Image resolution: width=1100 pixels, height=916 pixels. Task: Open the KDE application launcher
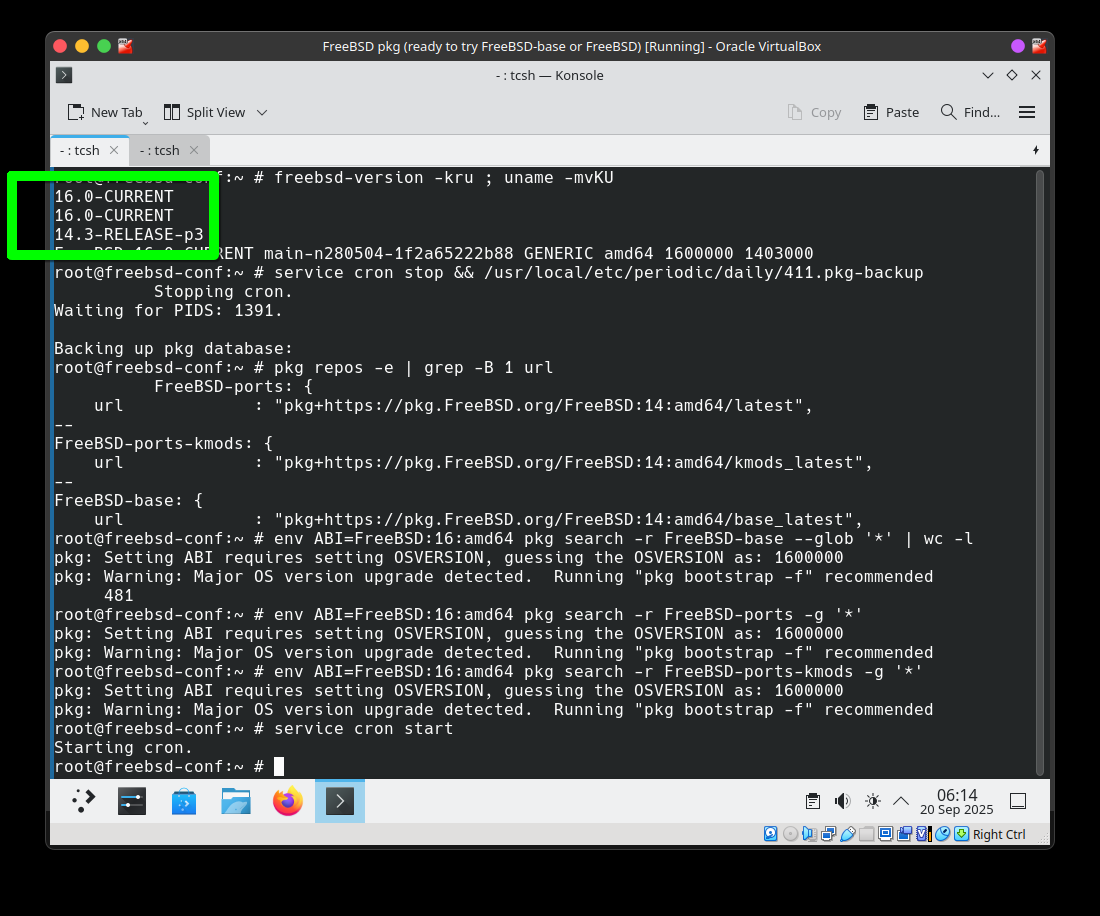pyautogui.click(x=83, y=801)
